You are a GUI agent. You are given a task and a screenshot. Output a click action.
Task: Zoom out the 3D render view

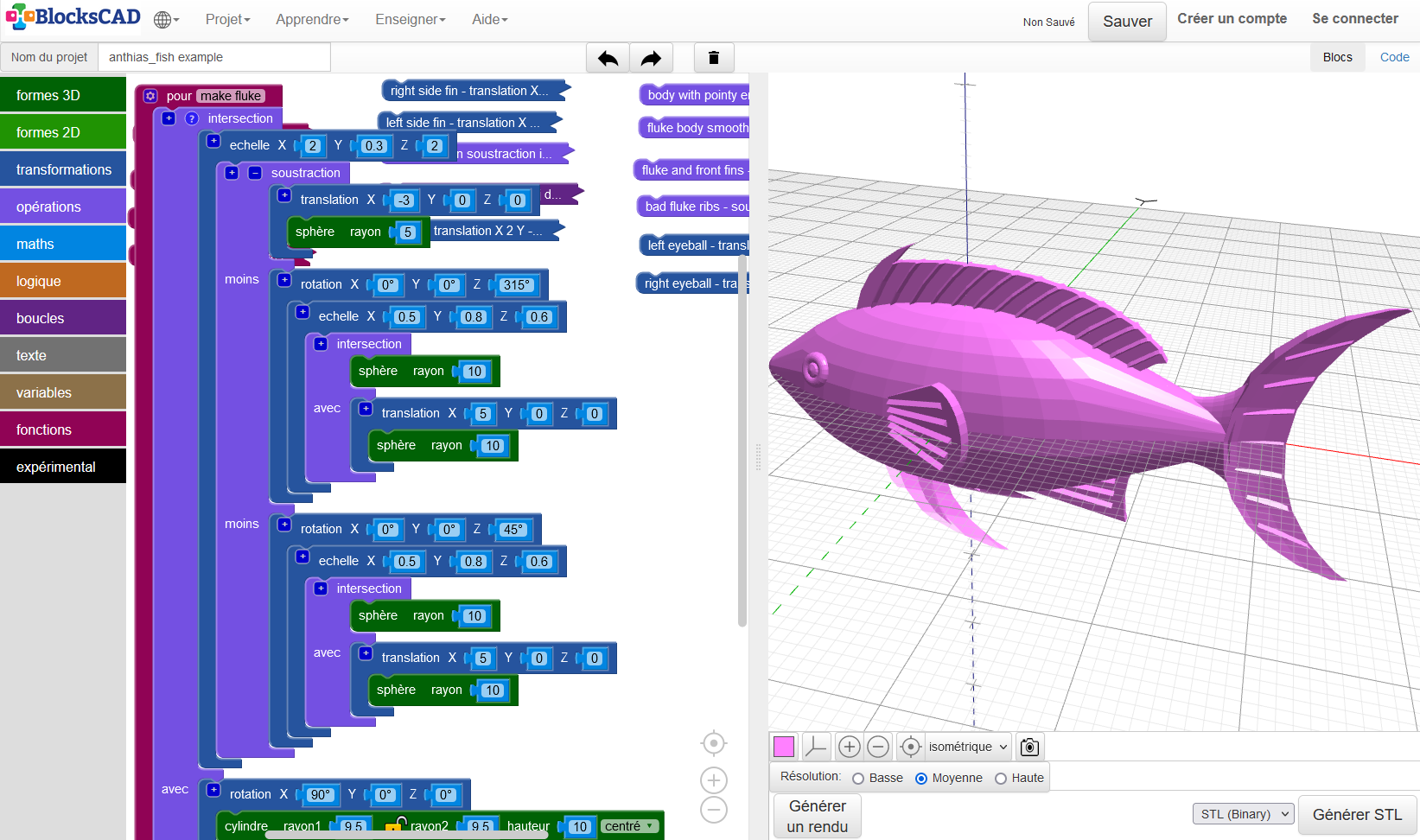click(878, 747)
